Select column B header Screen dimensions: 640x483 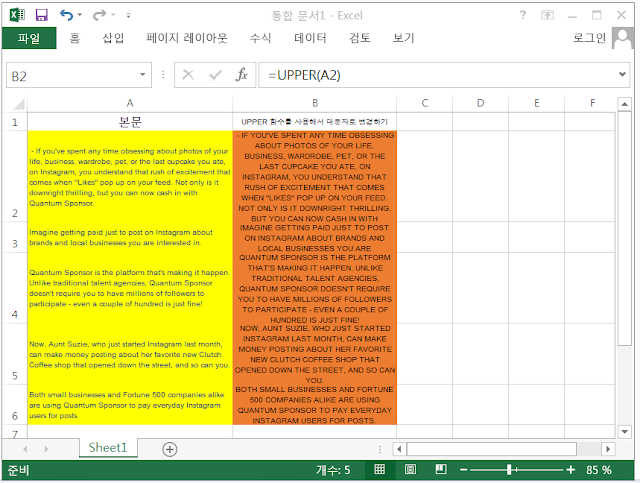(x=315, y=103)
